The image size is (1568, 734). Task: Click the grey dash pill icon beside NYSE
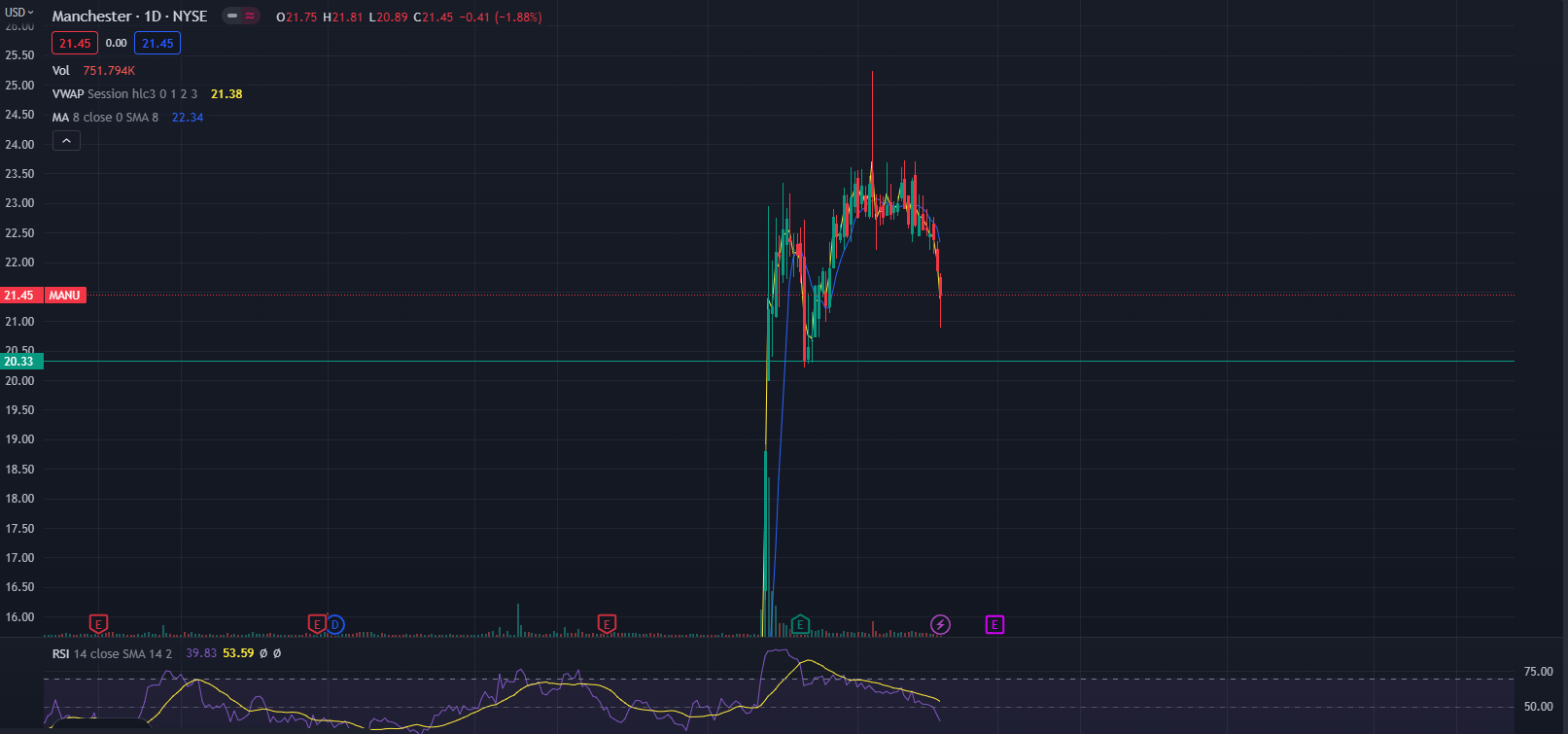point(232,17)
